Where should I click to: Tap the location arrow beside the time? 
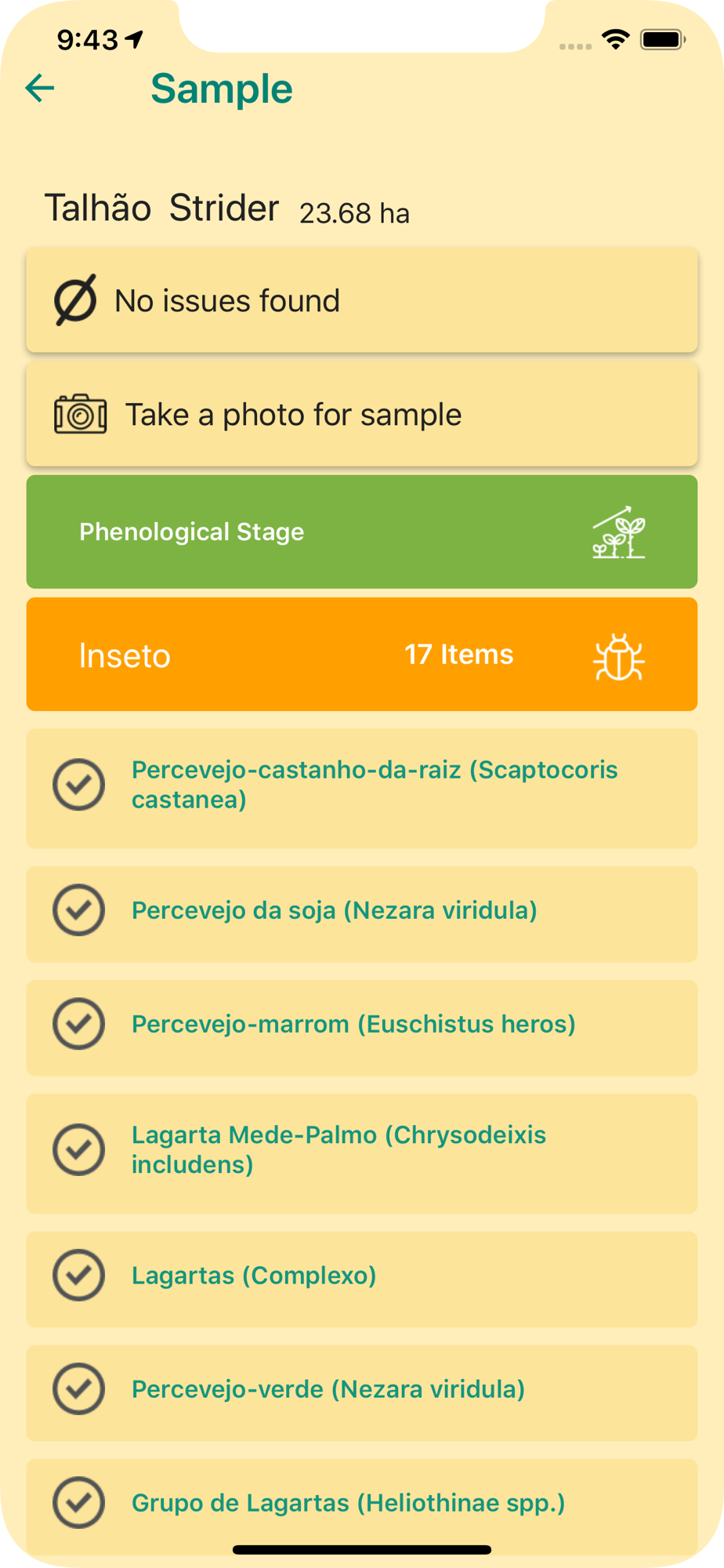click(x=135, y=38)
